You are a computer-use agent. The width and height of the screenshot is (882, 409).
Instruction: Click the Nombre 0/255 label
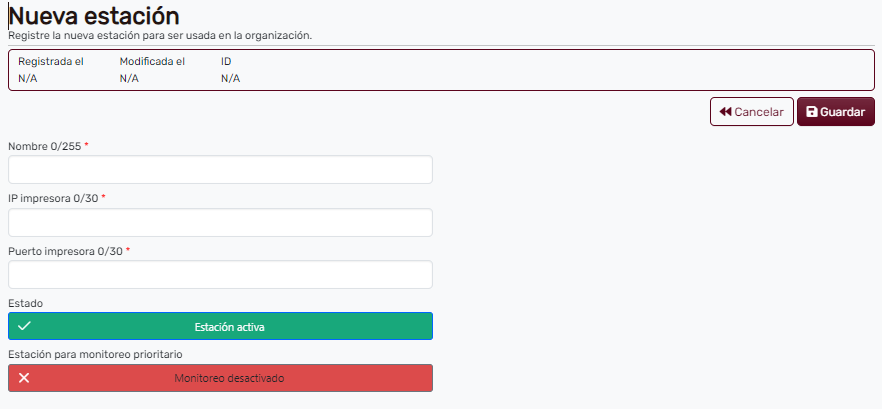(x=46, y=146)
